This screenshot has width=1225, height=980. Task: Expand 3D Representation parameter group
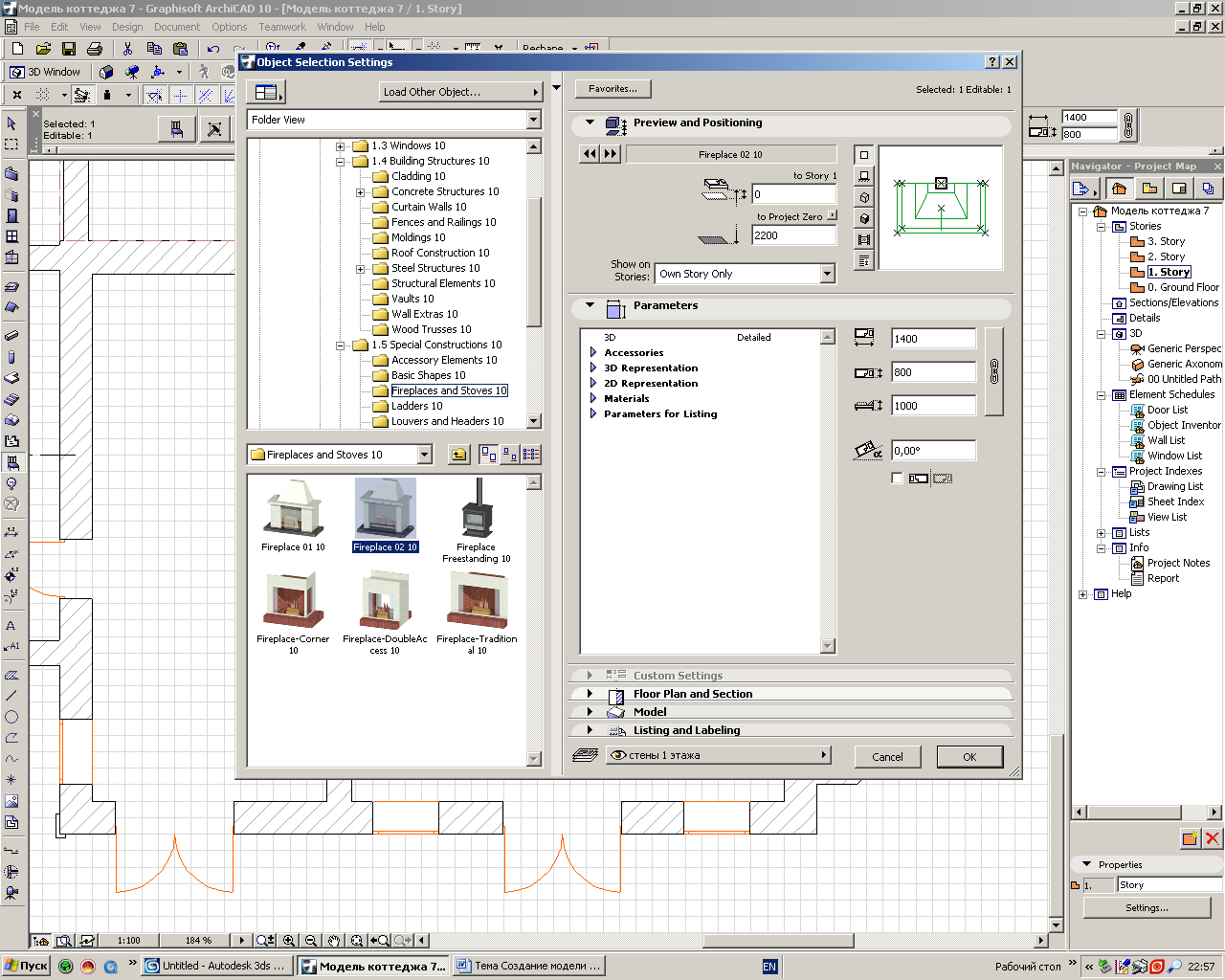coord(593,368)
